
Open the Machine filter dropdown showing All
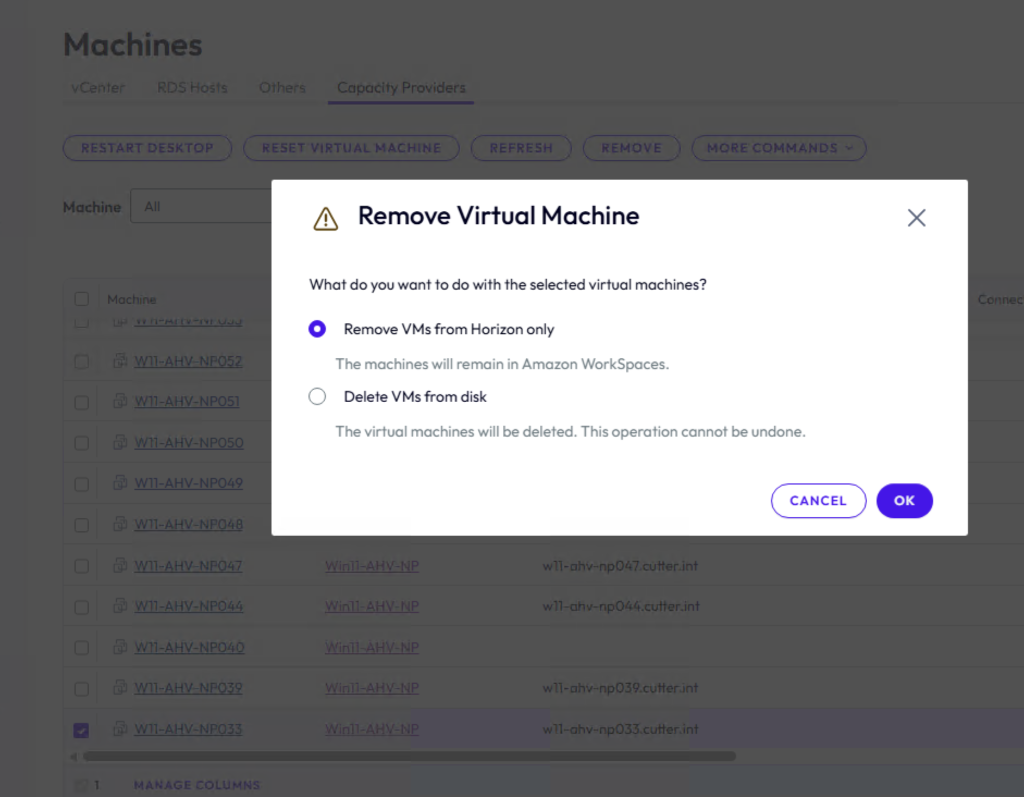200,207
